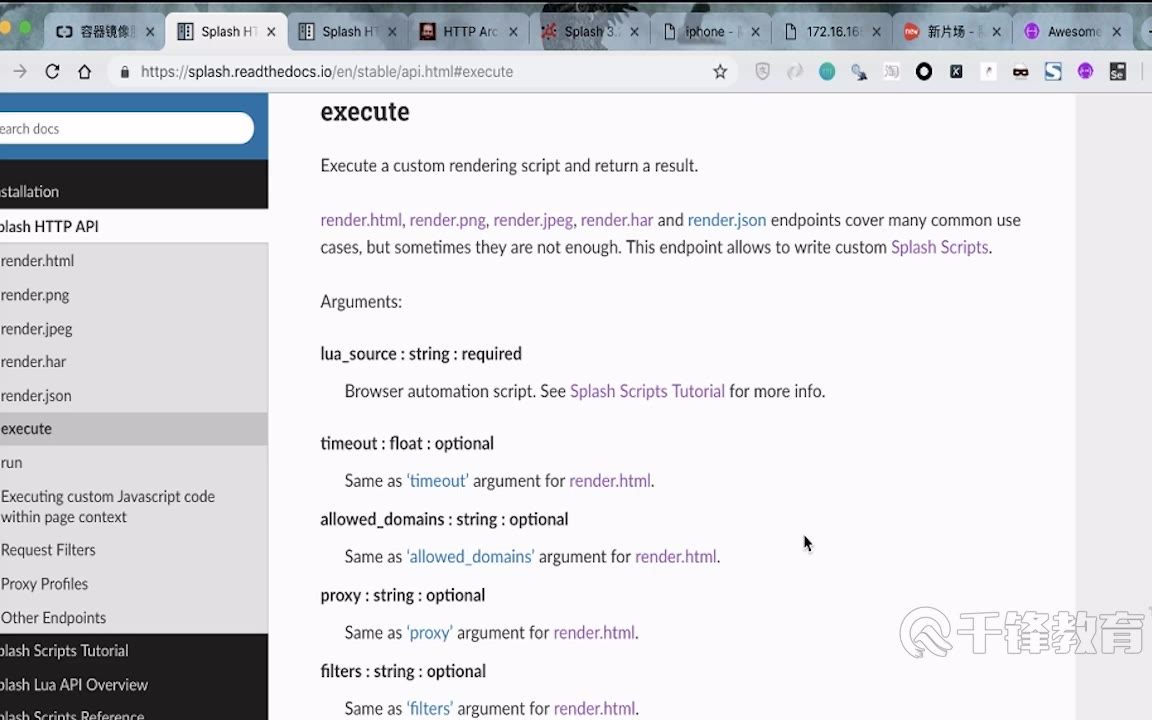Click the dark K extension icon
Image resolution: width=1152 pixels, height=720 pixels.
(x=956, y=71)
